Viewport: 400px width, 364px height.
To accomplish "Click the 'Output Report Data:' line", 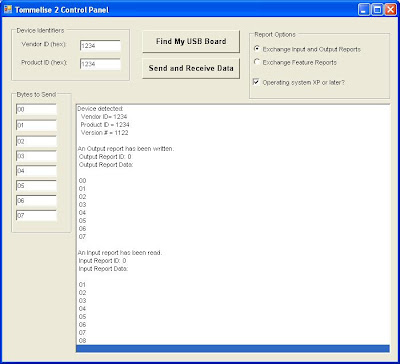I will 106,165.
